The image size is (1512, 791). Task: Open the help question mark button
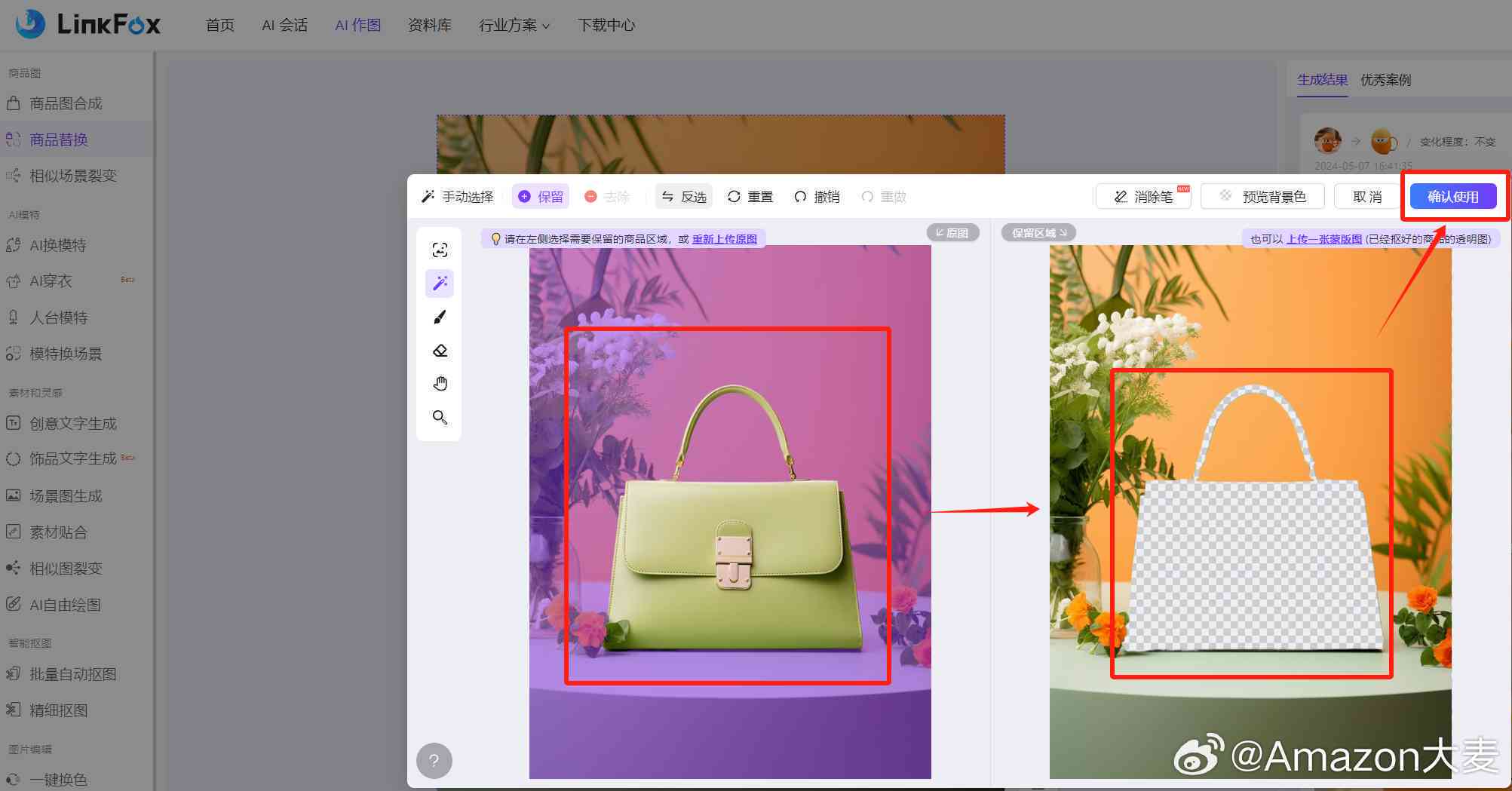(x=434, y=760)
